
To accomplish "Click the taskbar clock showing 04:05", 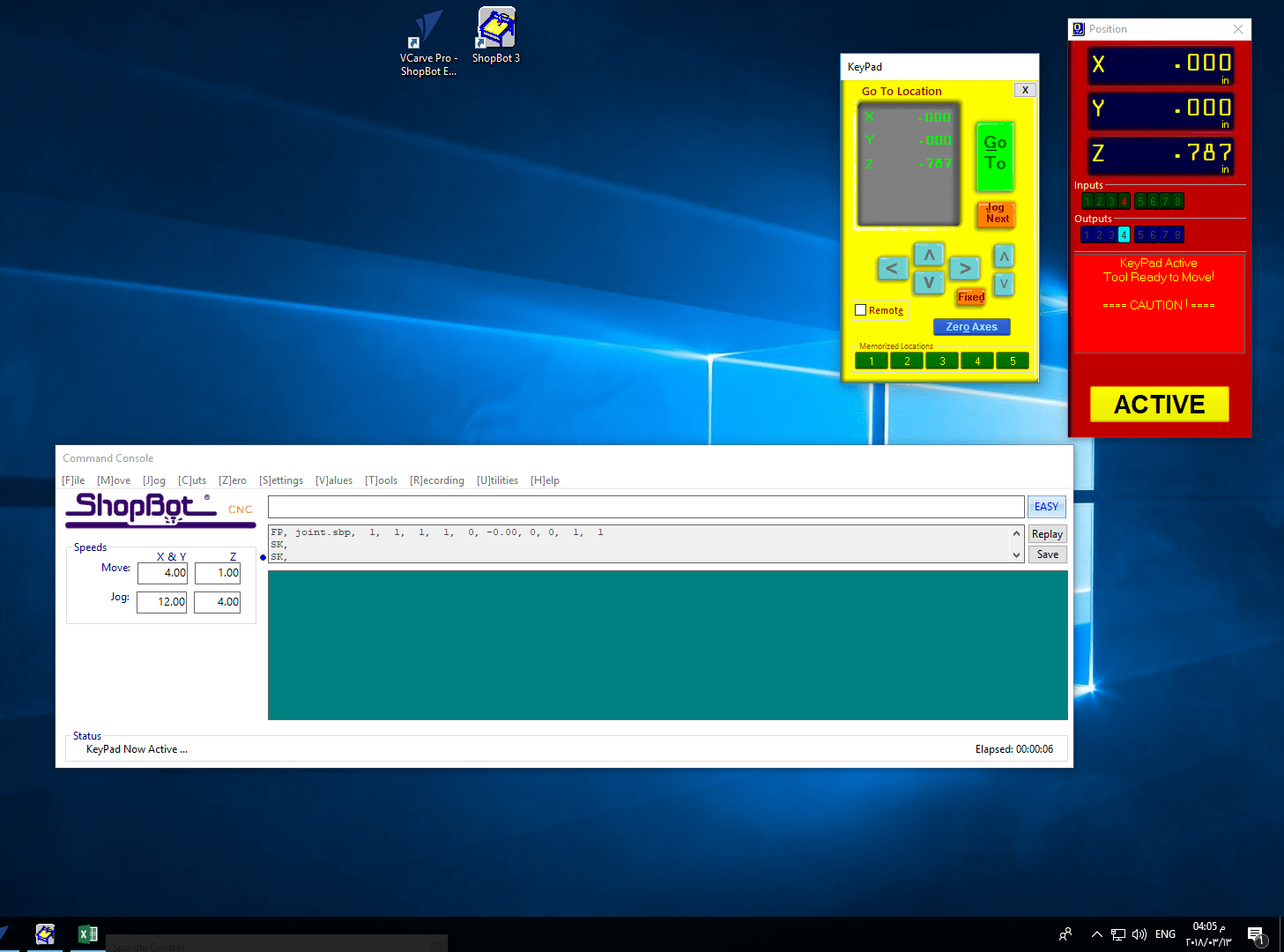I will (x=1208, y=934).
